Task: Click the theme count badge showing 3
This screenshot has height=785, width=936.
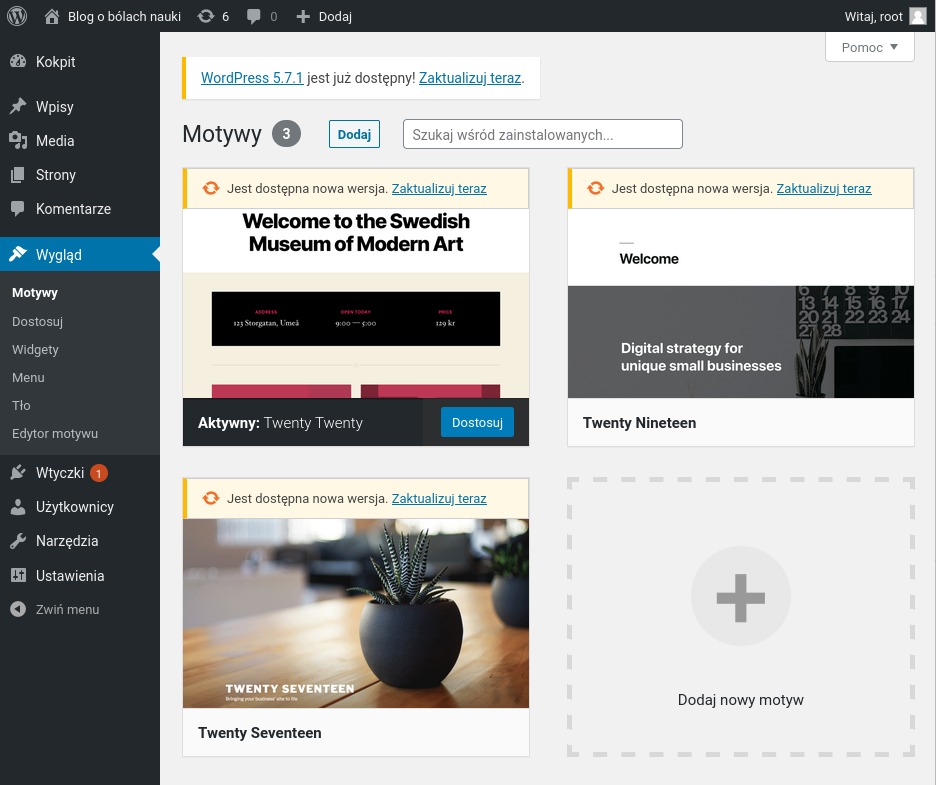Action: [287, 134]
